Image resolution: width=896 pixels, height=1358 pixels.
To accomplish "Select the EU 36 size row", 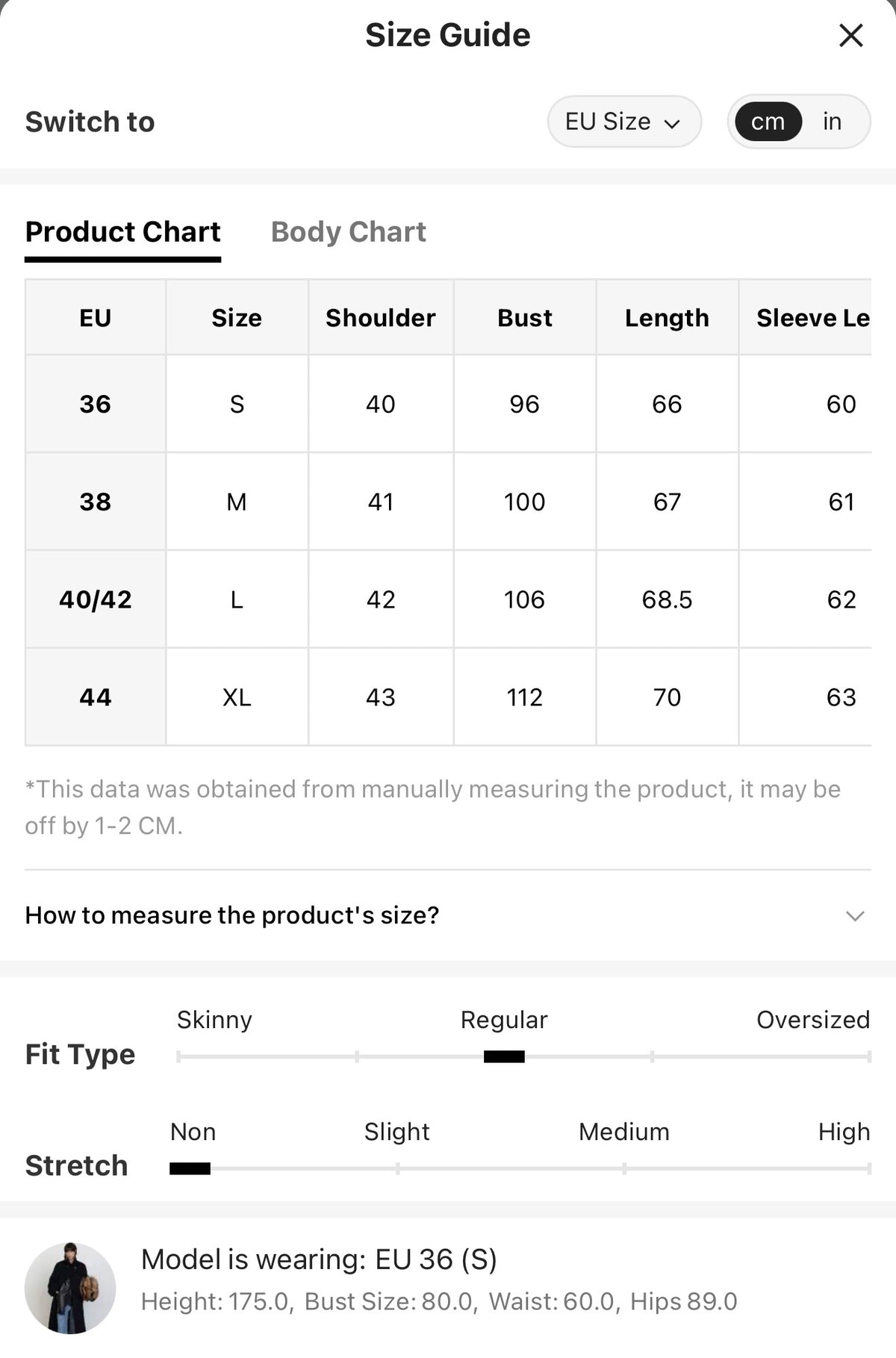I will coord(448,404).
